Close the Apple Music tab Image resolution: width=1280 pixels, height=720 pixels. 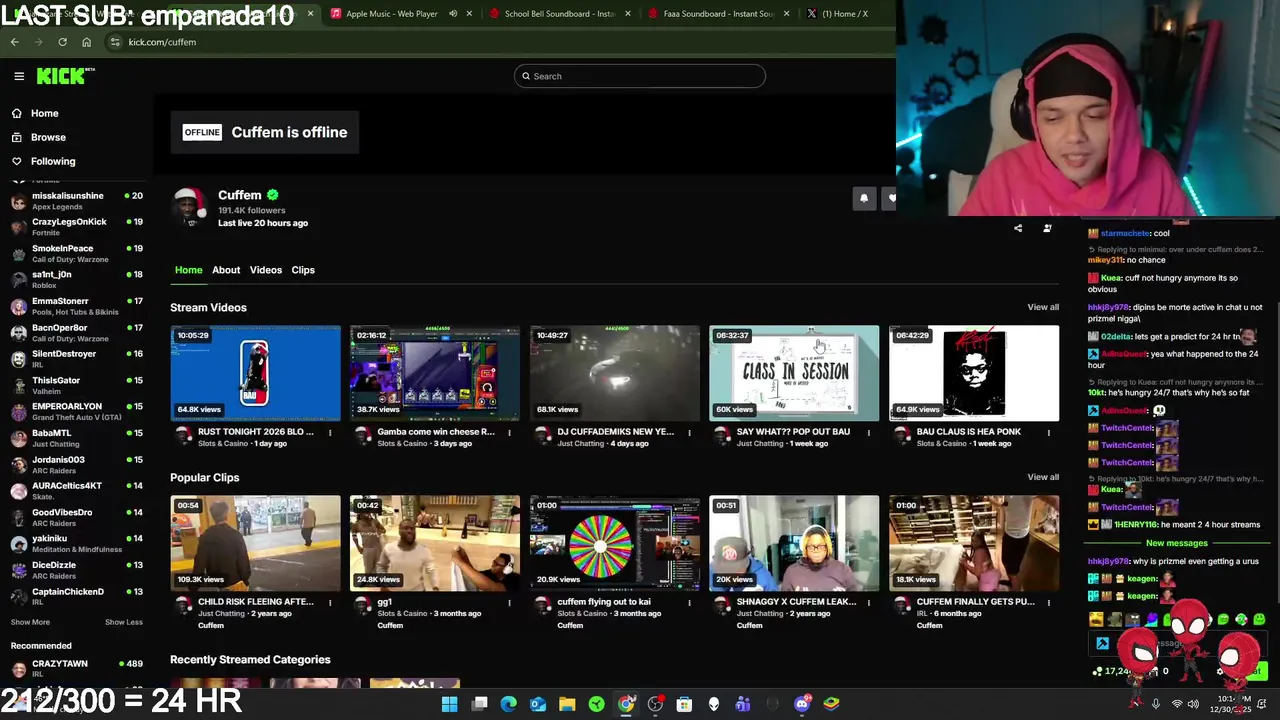(x=471, y=14)
